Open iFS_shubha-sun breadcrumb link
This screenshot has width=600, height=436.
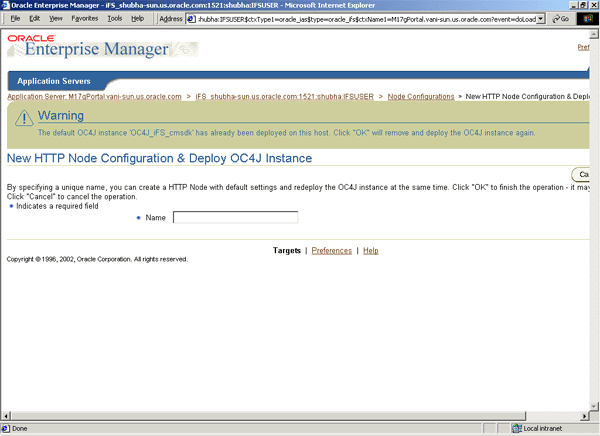click(284, 96)
